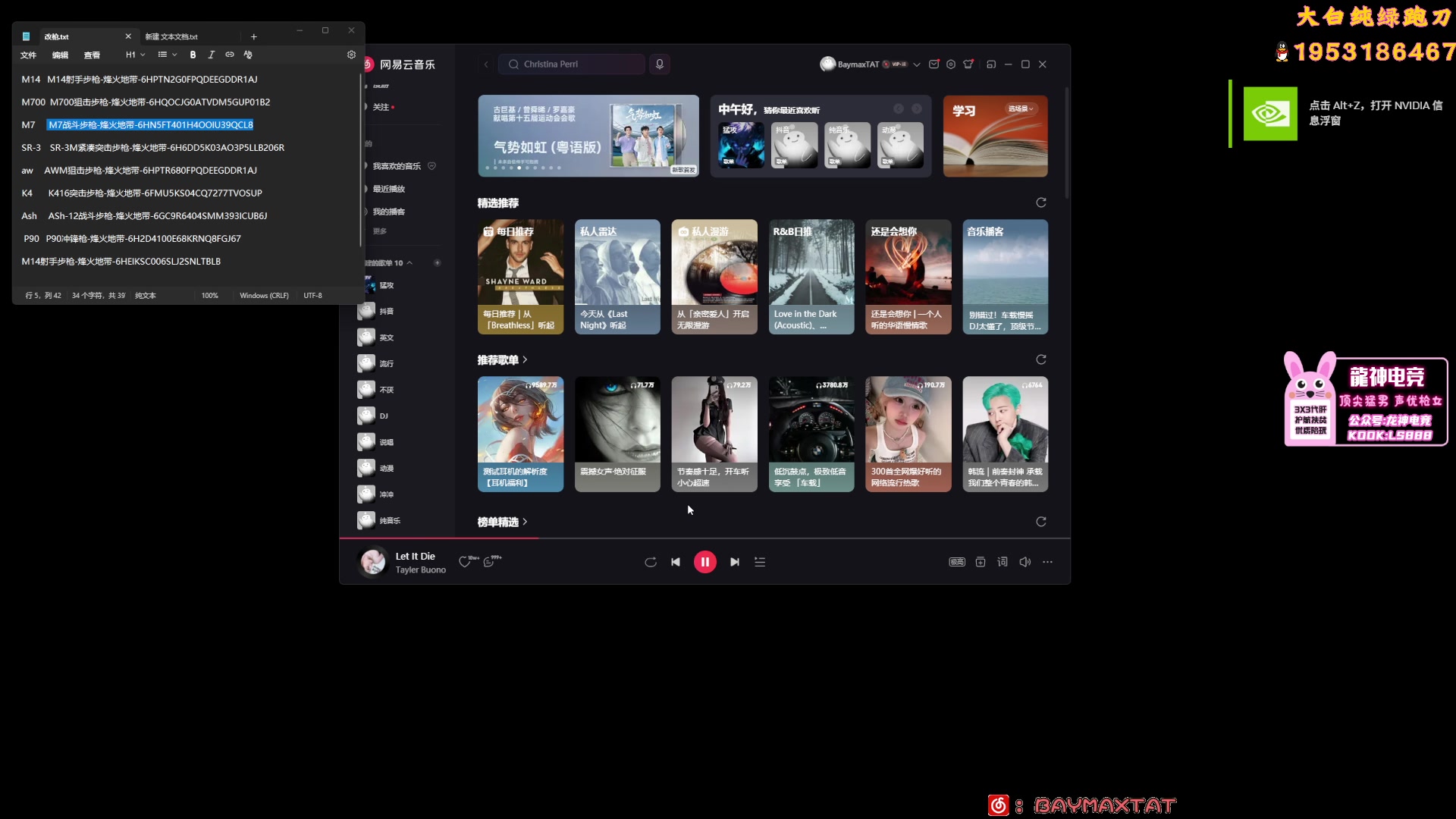
Task: Click the play queue list icon
Action: click(x=760, y=562)
